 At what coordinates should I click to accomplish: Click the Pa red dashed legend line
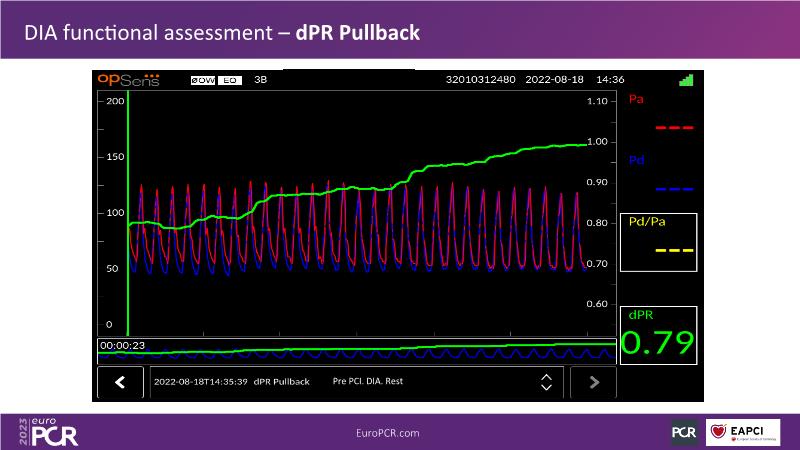pyautogui.click(x=674, y=128)
